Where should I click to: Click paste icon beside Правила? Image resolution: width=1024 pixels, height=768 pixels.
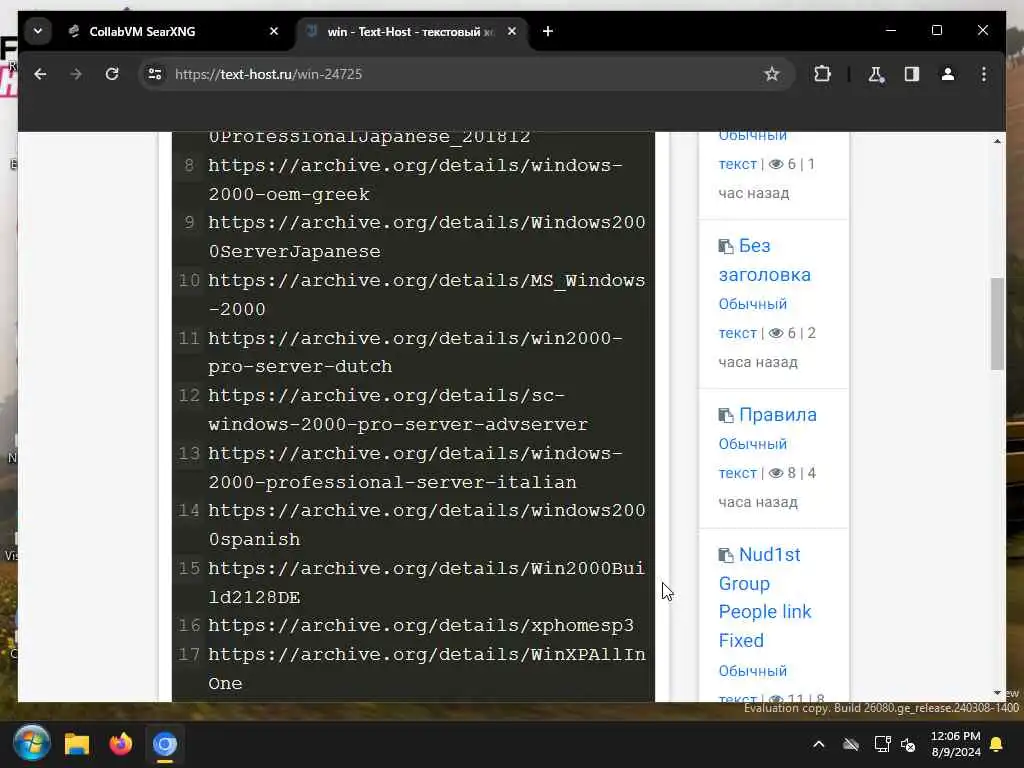coord(726,415)
